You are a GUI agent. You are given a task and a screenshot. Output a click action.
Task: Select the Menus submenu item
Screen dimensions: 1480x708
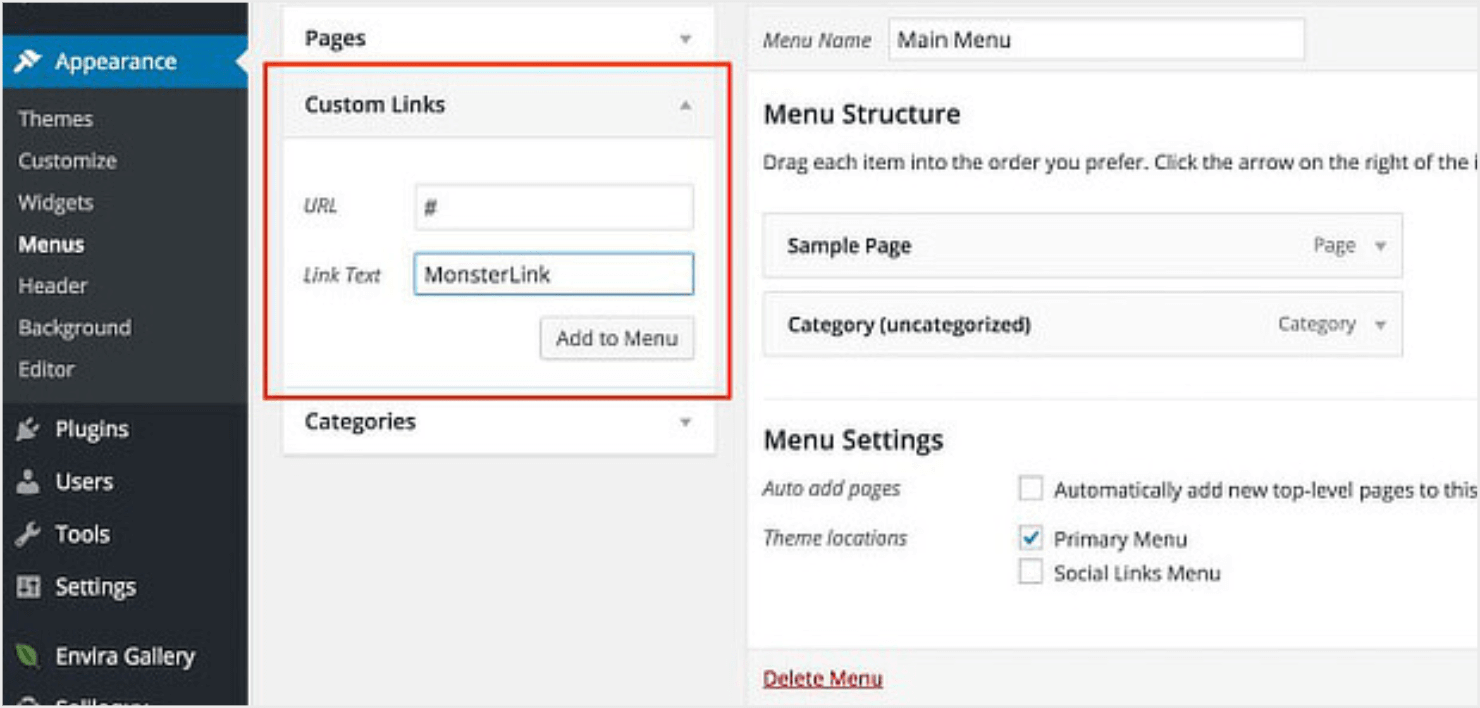(51, 245)
